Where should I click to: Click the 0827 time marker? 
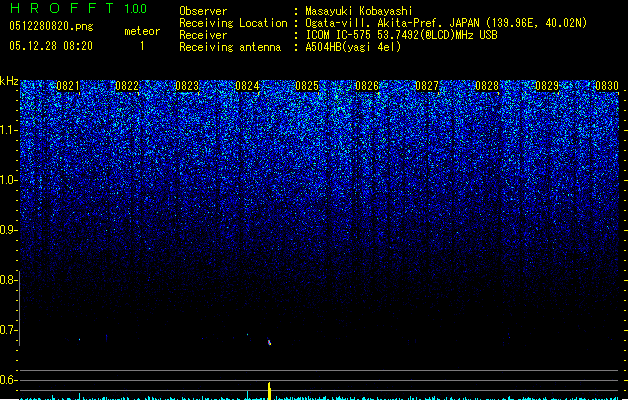[x=427, y=86]
